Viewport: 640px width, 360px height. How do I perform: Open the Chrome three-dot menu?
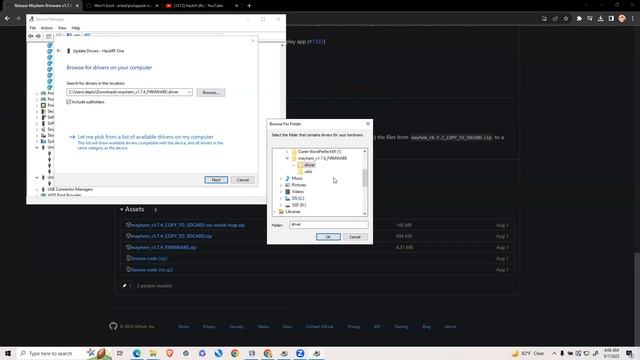click(633, 18)
